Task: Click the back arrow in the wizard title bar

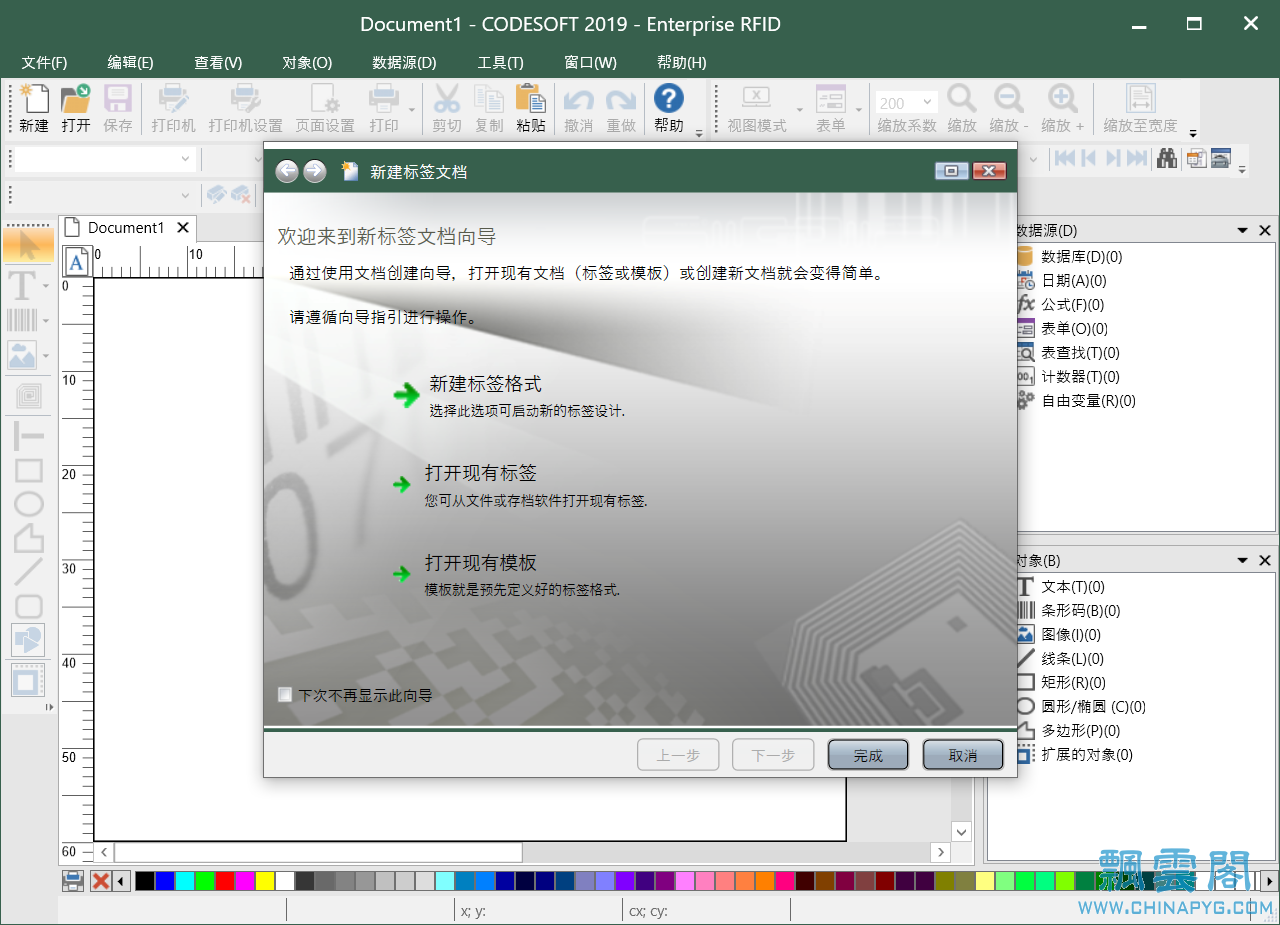Action: 287,171
